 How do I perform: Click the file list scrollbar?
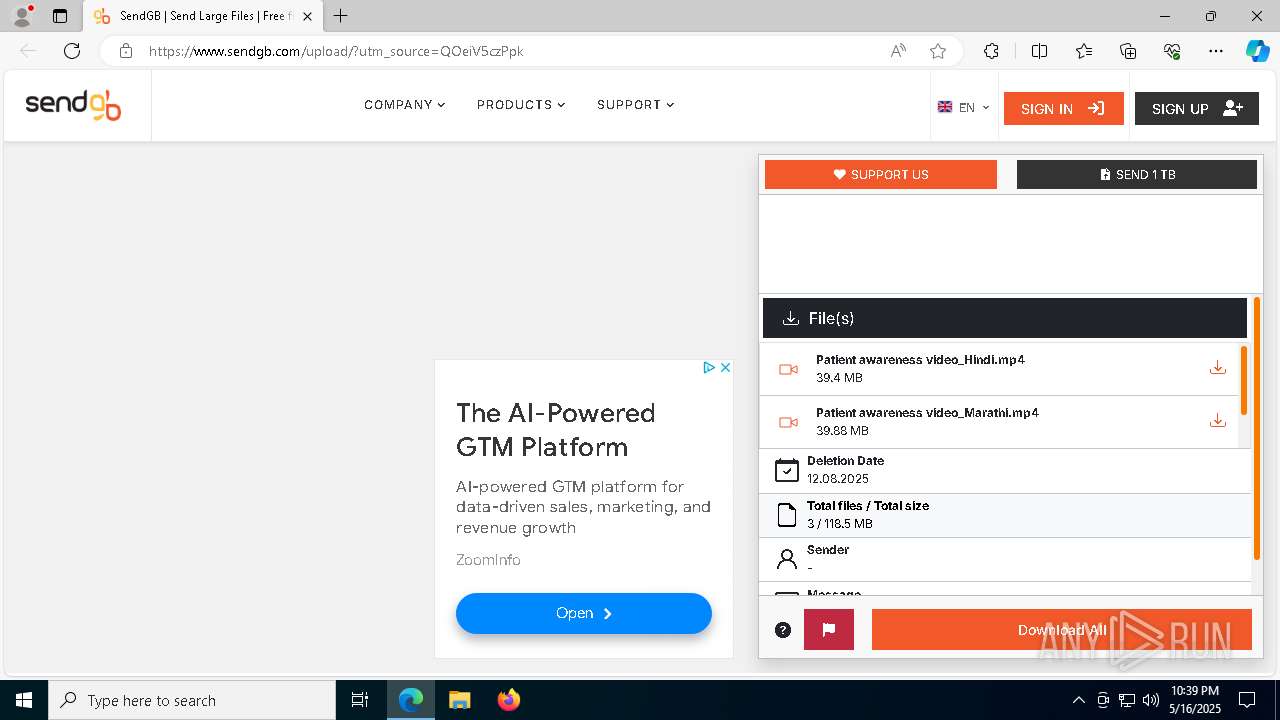[1244, 380]
